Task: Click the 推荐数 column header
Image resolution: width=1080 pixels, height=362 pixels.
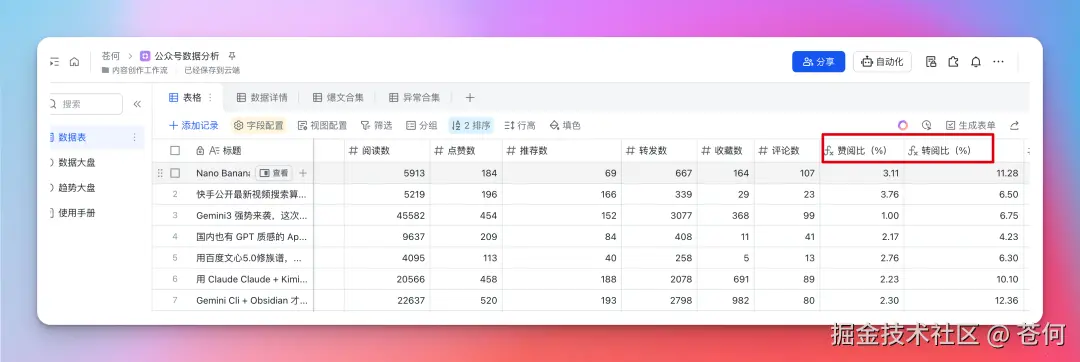Action: [561, 151]
